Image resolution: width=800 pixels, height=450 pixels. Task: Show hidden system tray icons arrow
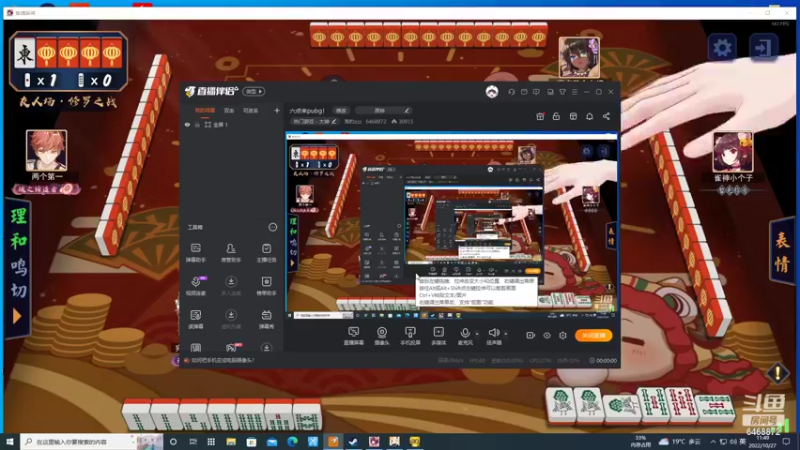coord(713,441)
